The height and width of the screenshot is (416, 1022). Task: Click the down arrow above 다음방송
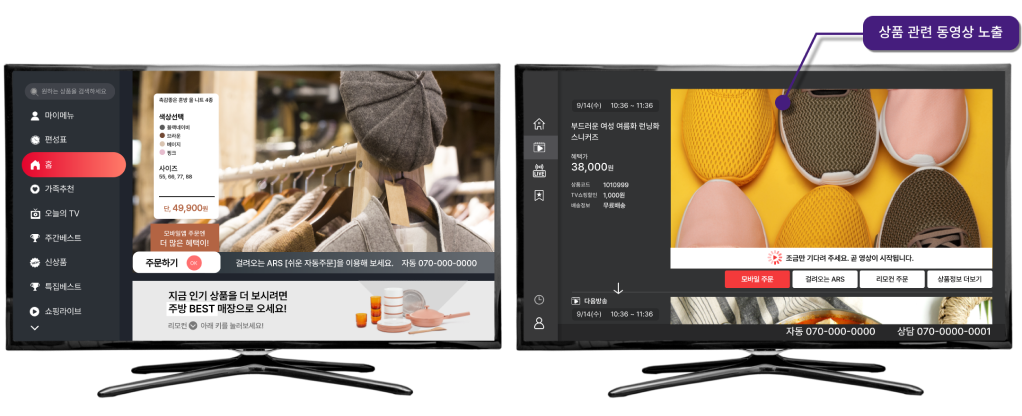coord(619,289)
